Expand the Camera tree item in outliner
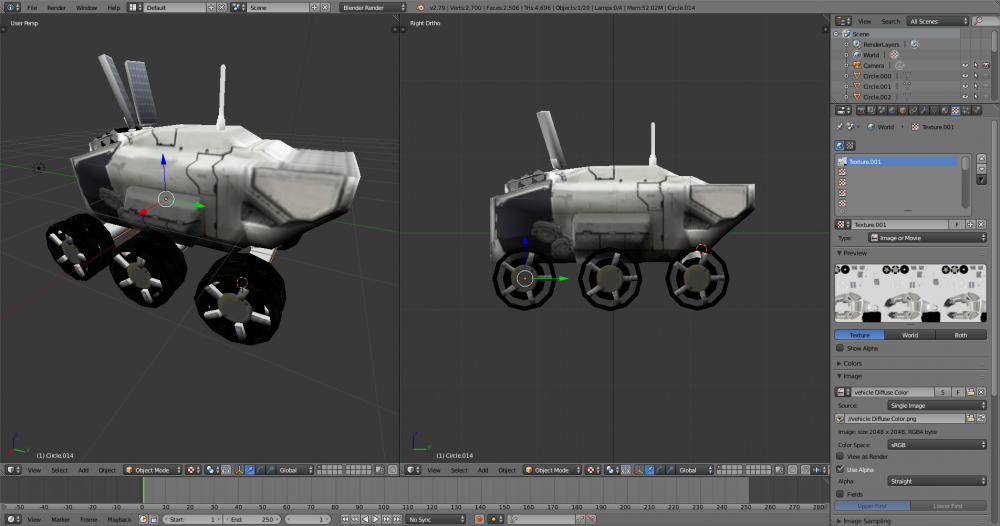Viewport: 1000px width, 526px height. (846, 66)
